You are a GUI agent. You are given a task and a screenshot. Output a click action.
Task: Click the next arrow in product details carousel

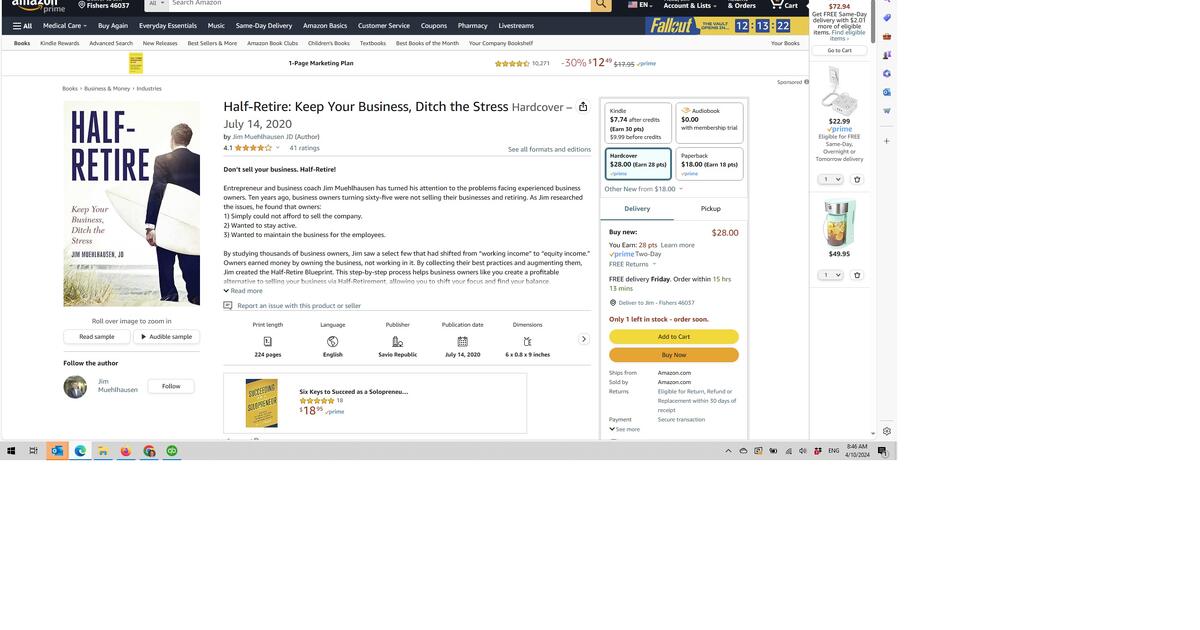point(584,339)
